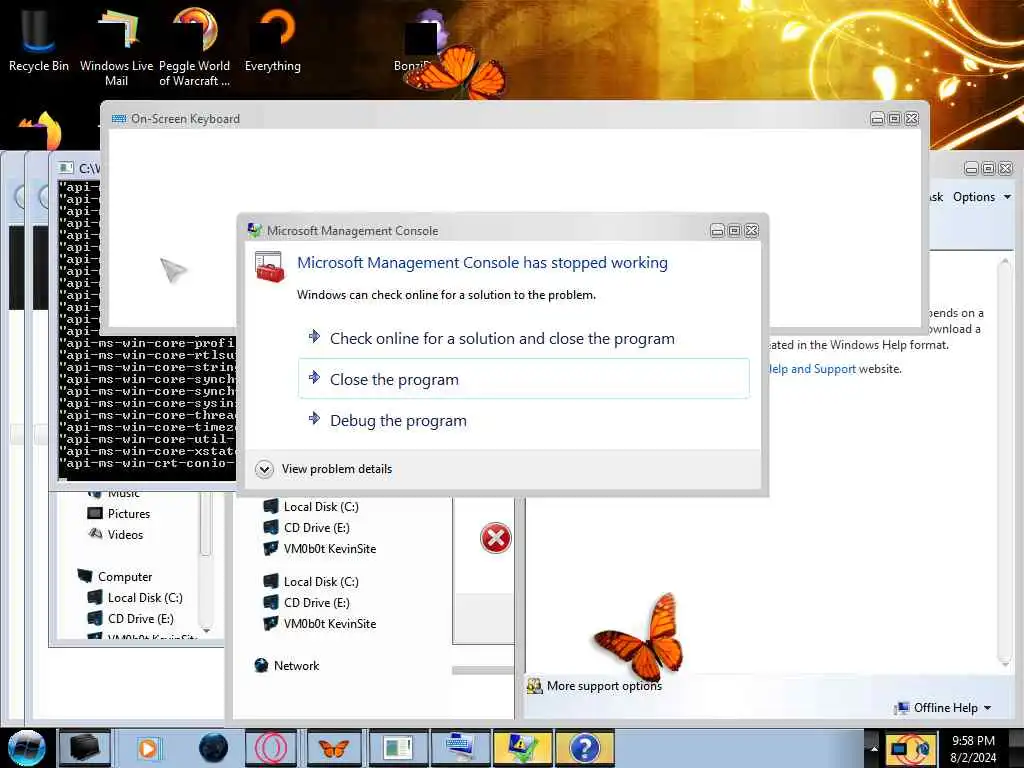Open the Options dropdown in Help window

[x=982, y=197]
